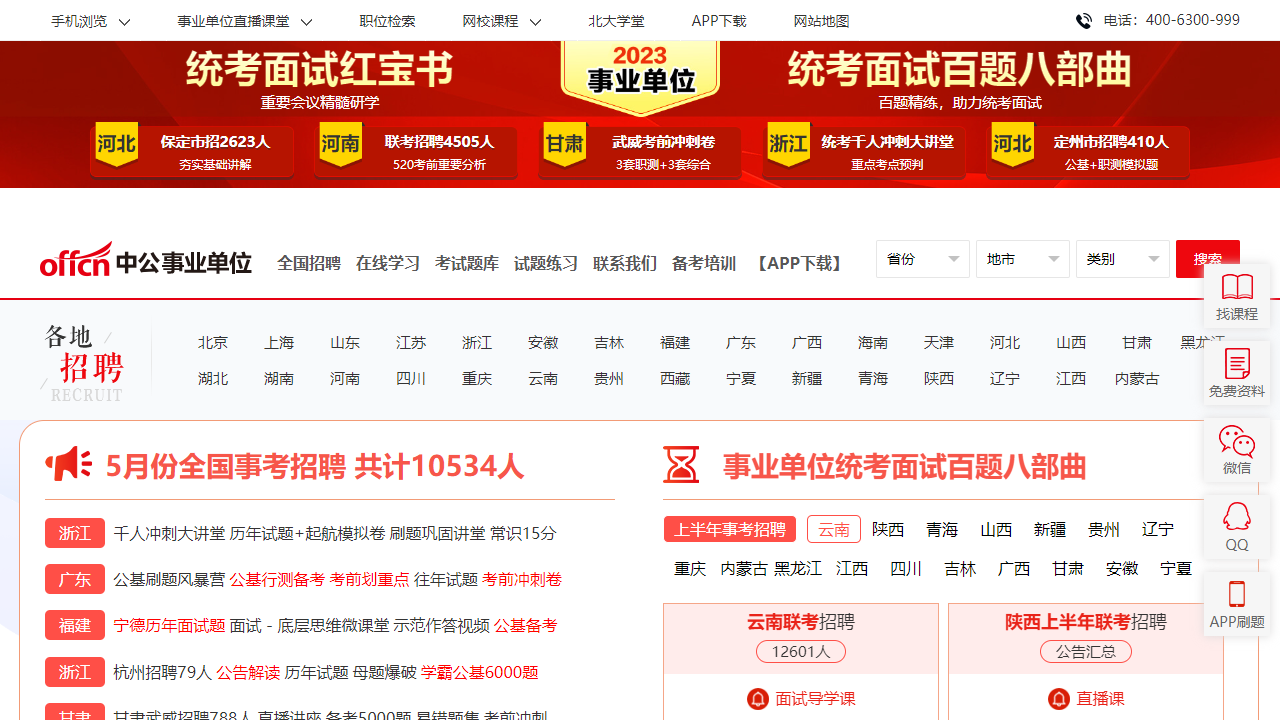The height and width of the screenshot is (720, 1280).
Task: Open 河北 保定市招2623人 banner card
Action: click(x=192, y=152)
